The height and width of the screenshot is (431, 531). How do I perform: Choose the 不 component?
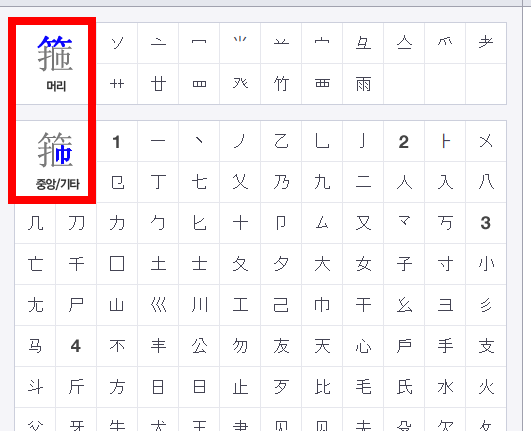(117, 346)
